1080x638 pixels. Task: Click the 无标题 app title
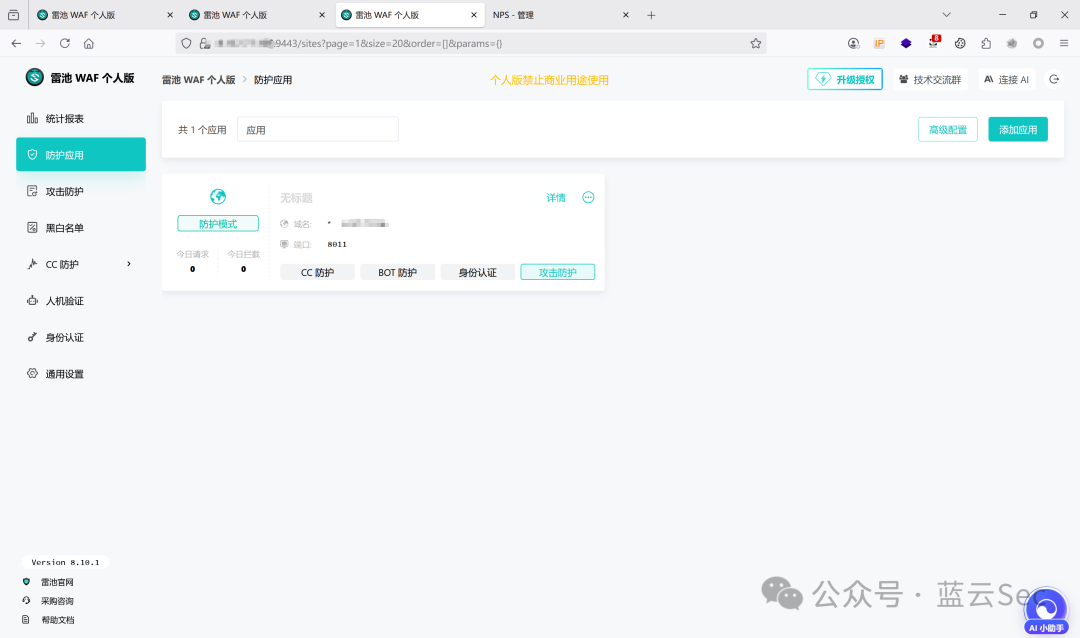296,198
